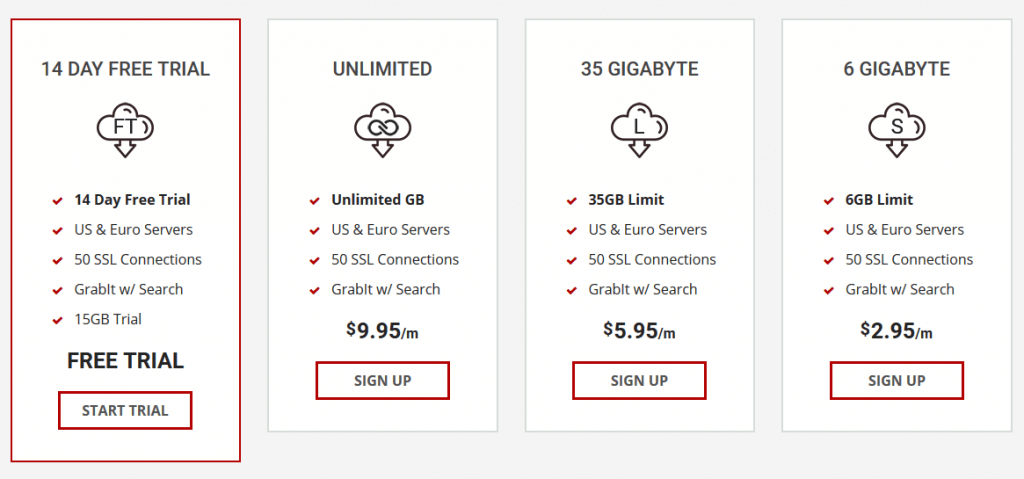Click the checkmark next to Unlimited GB
The width and height of the screenshot is (1024, 479).
[x=314, y=200]
